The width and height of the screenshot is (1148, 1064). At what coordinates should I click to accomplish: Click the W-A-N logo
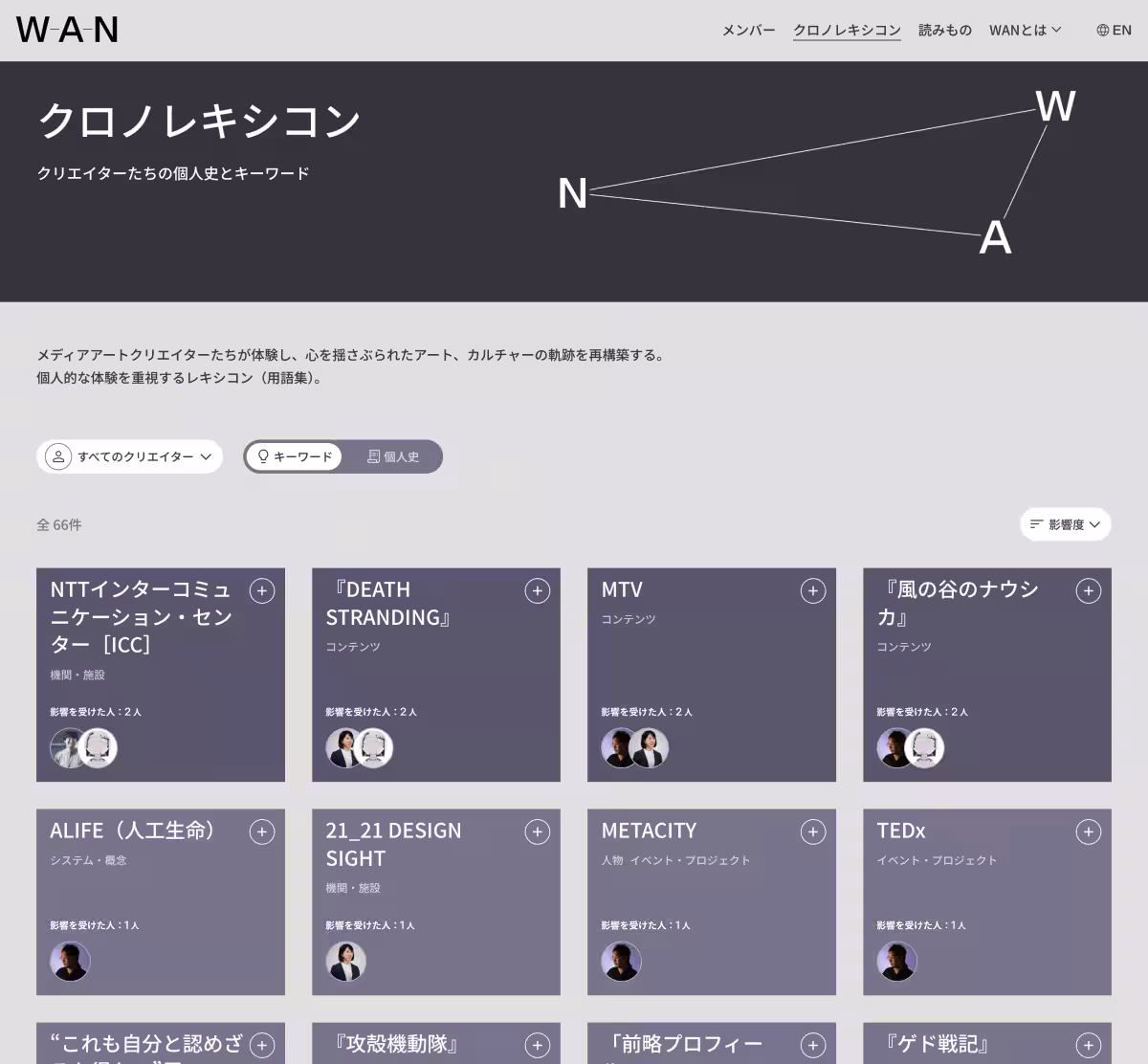click(66, 30)
